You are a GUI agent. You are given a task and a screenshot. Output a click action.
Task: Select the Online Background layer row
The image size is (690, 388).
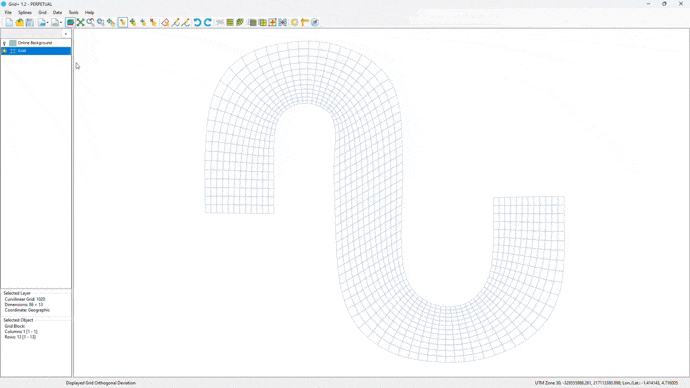pyautogui.click(x=36, y=43)
